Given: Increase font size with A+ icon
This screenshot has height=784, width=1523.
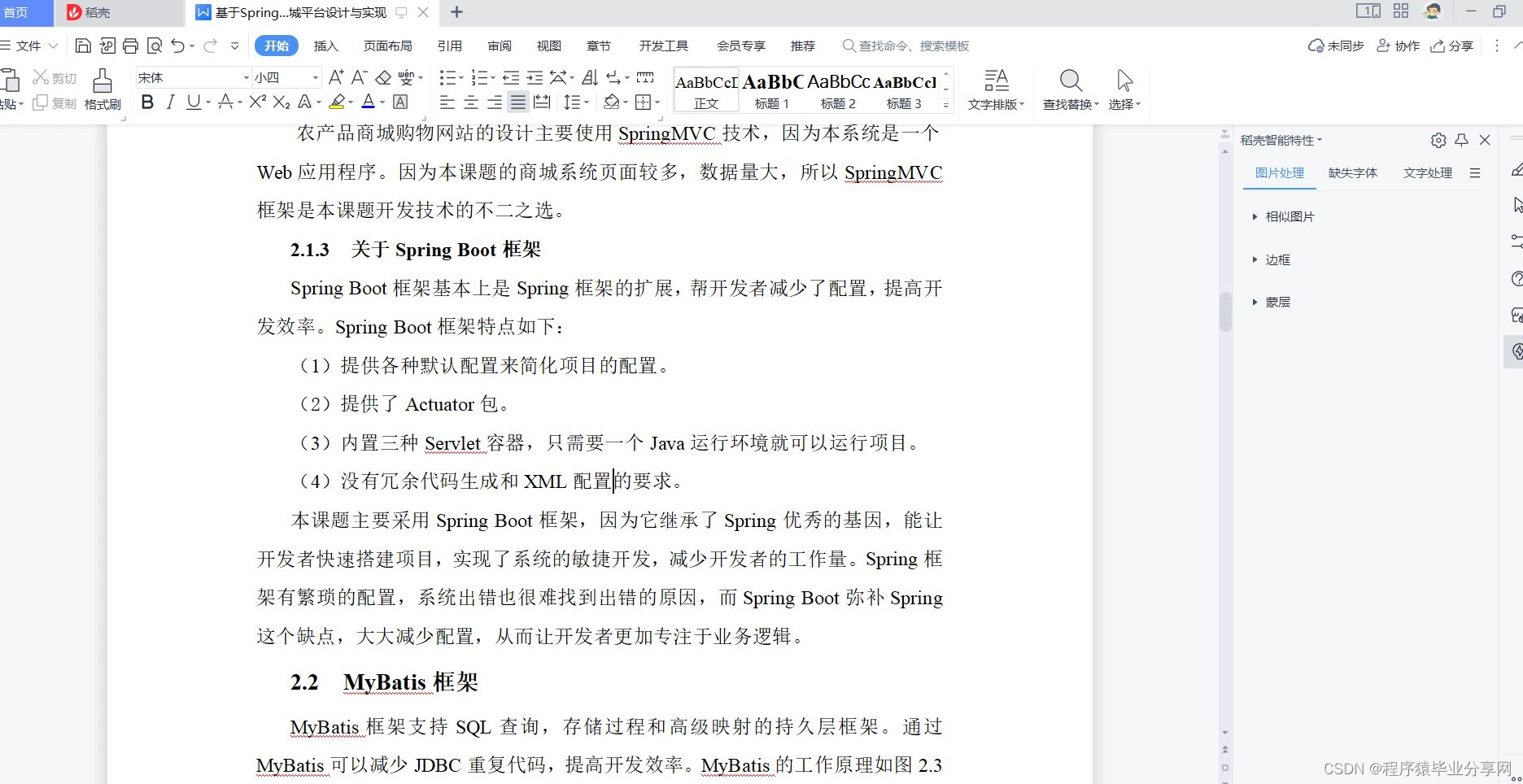Looking at the screenshot, I should click(x=336, y=77).
